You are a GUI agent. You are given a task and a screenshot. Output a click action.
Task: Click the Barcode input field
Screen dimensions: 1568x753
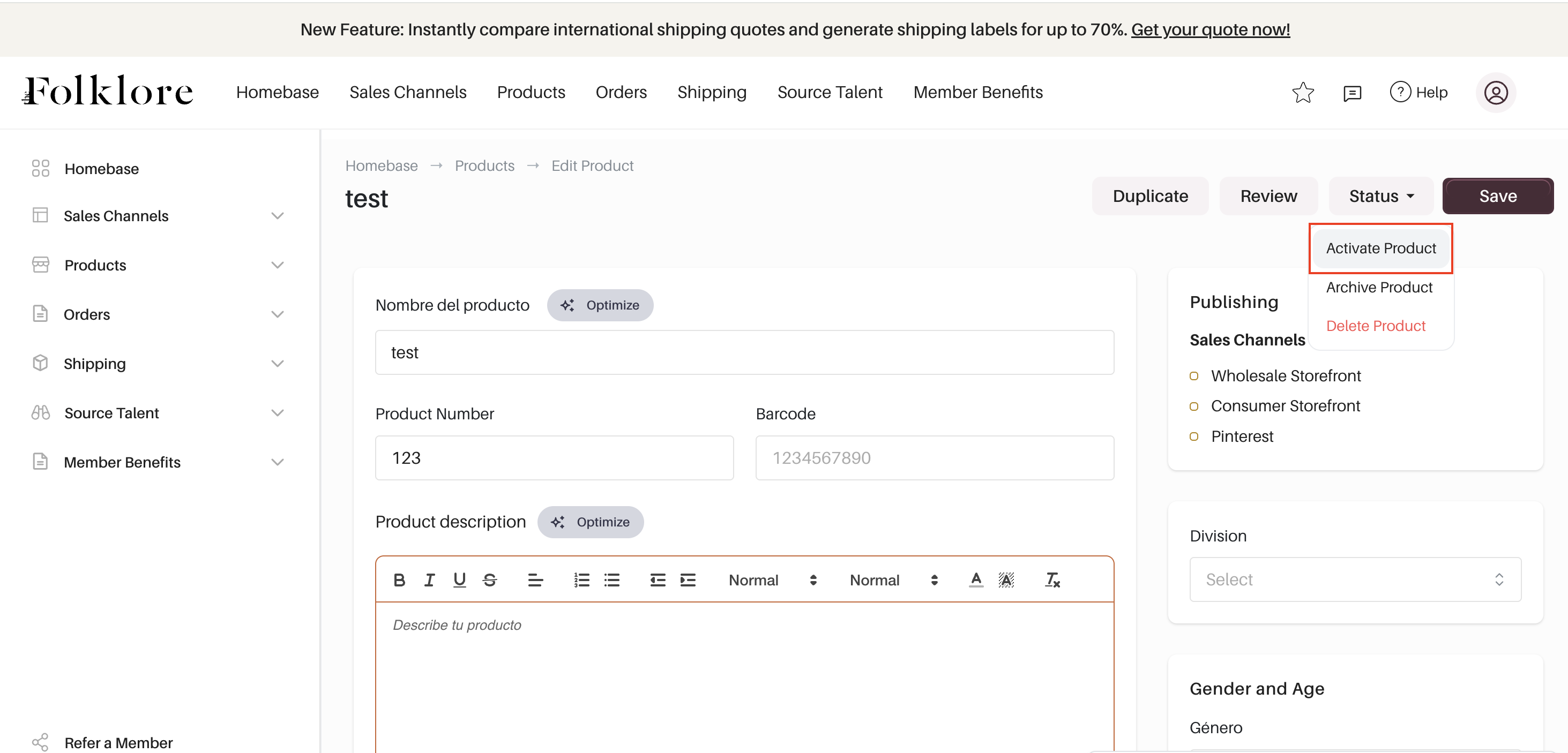coord(935,457)
